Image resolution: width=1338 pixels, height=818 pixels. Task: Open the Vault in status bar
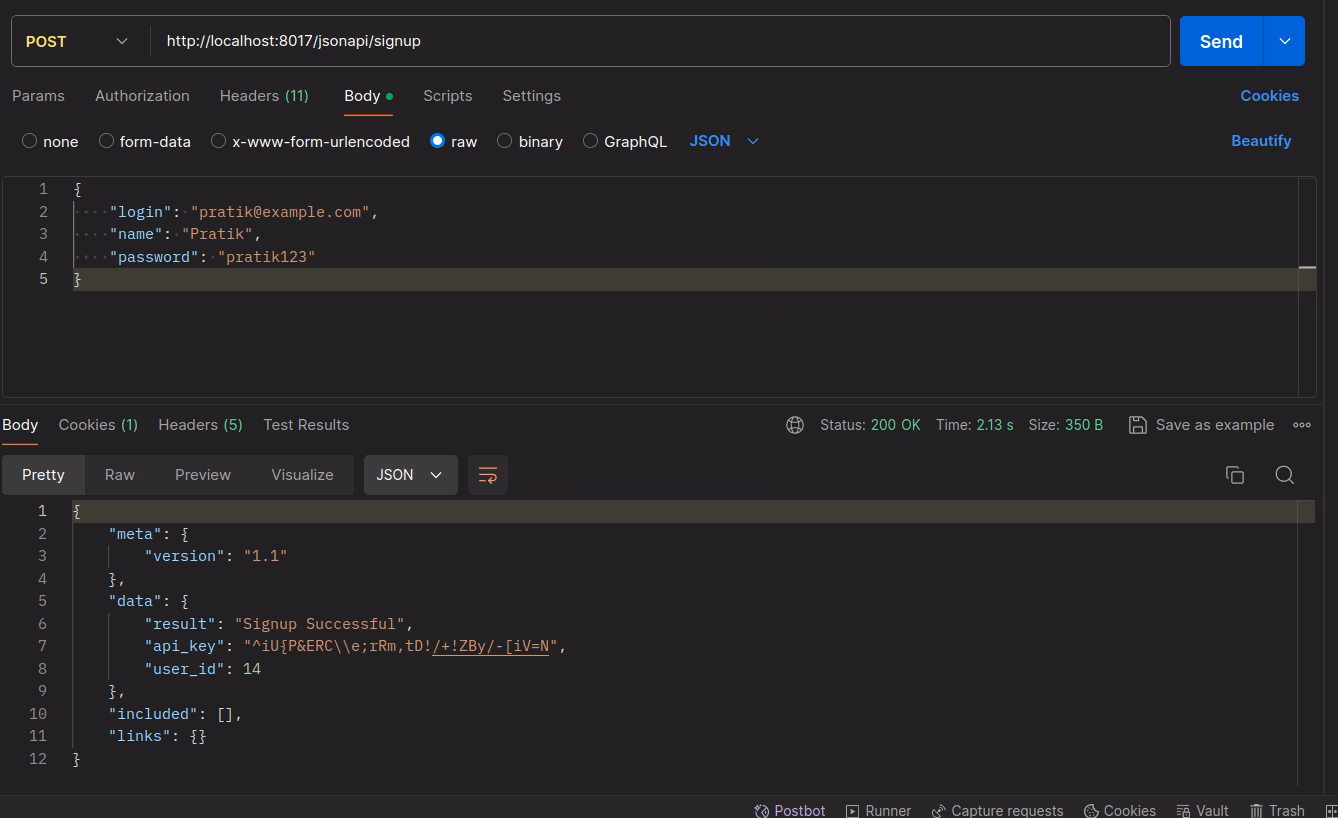(x=1202, y=810)
